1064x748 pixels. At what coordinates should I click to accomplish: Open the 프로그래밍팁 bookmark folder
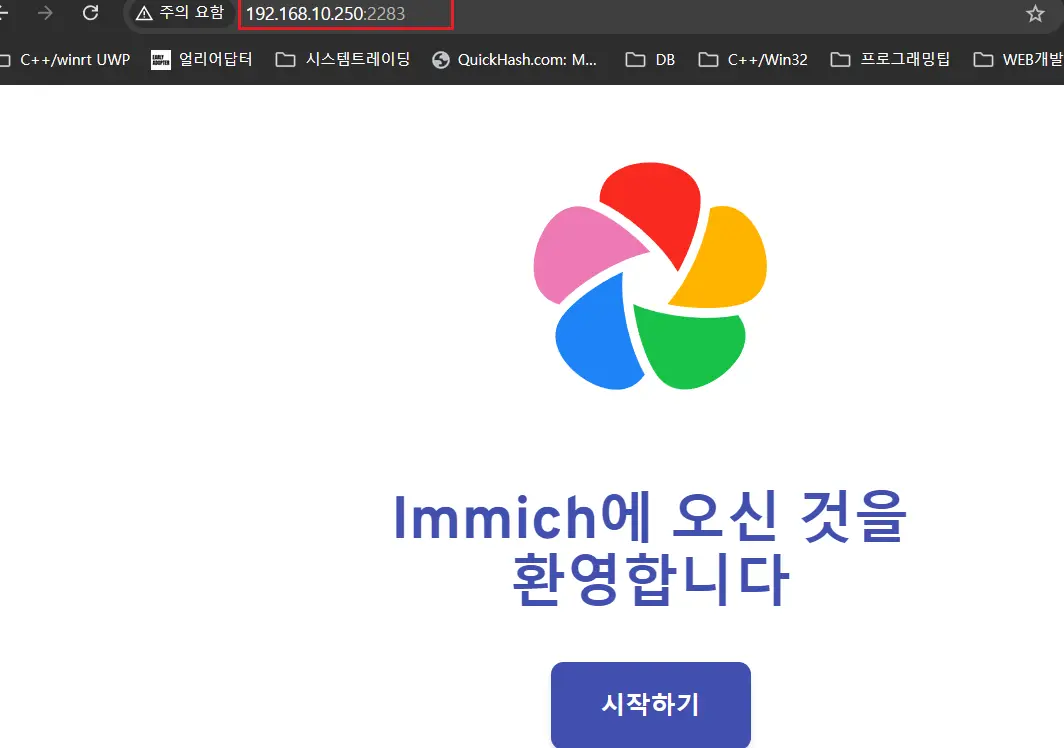tap(890, 60)
